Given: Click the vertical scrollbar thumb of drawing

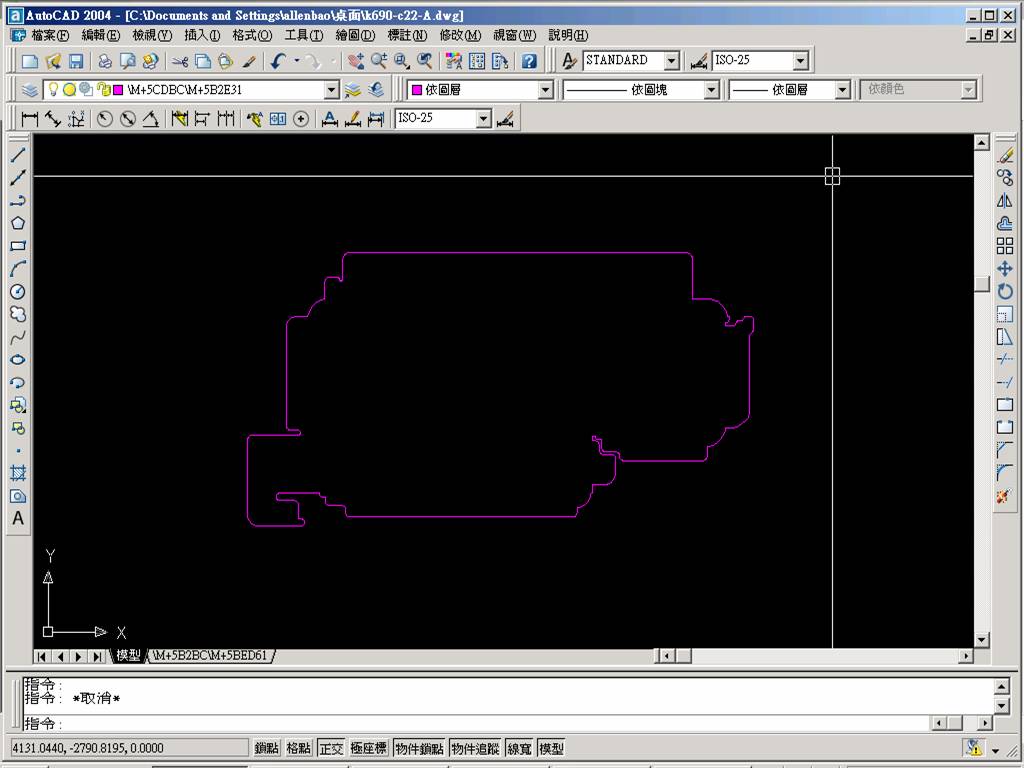Looking at the screenshot, I should click(x=982, y=284).
